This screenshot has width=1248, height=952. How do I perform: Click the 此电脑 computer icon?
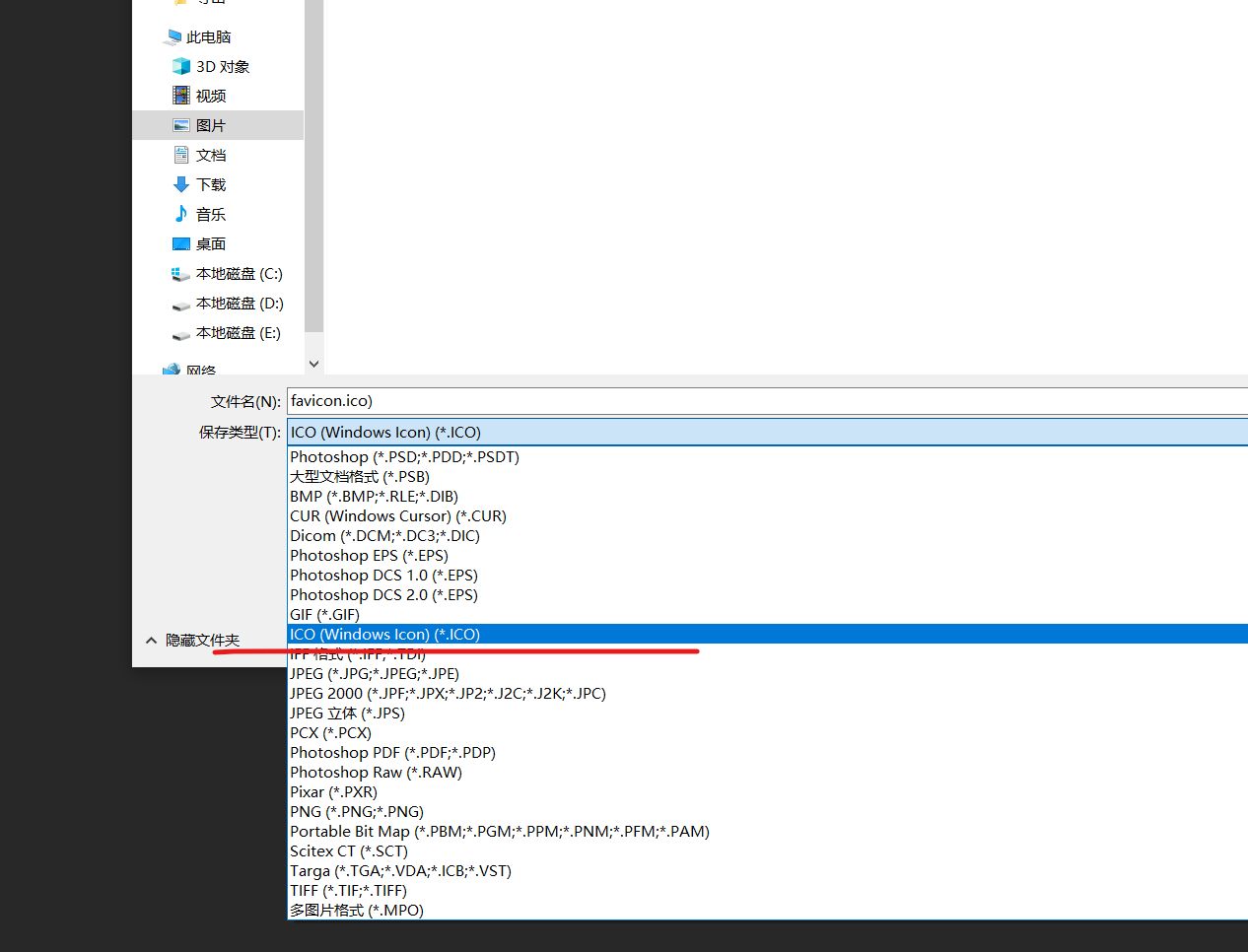pyautogui.click(x=173, y=37)
